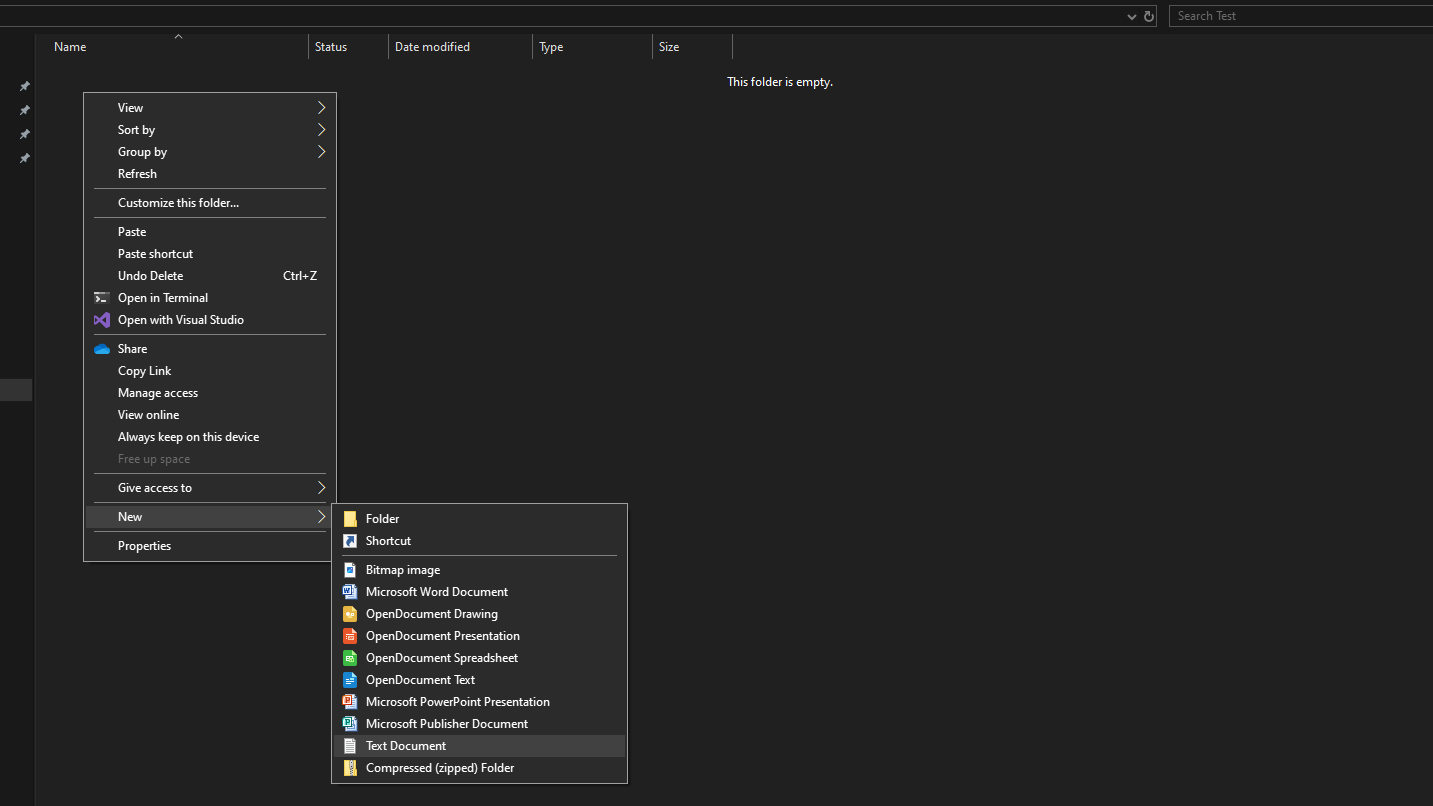The height and width of the screenshot is (806, 1433).
Task: Click the OpenDocument Presentation icon
Action: click(350, 636)
